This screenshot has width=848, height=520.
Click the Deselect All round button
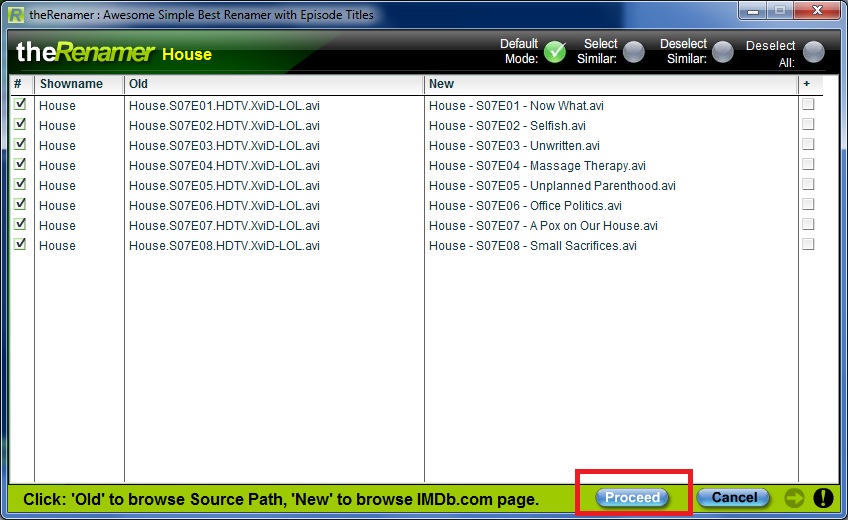coord(814,52)
